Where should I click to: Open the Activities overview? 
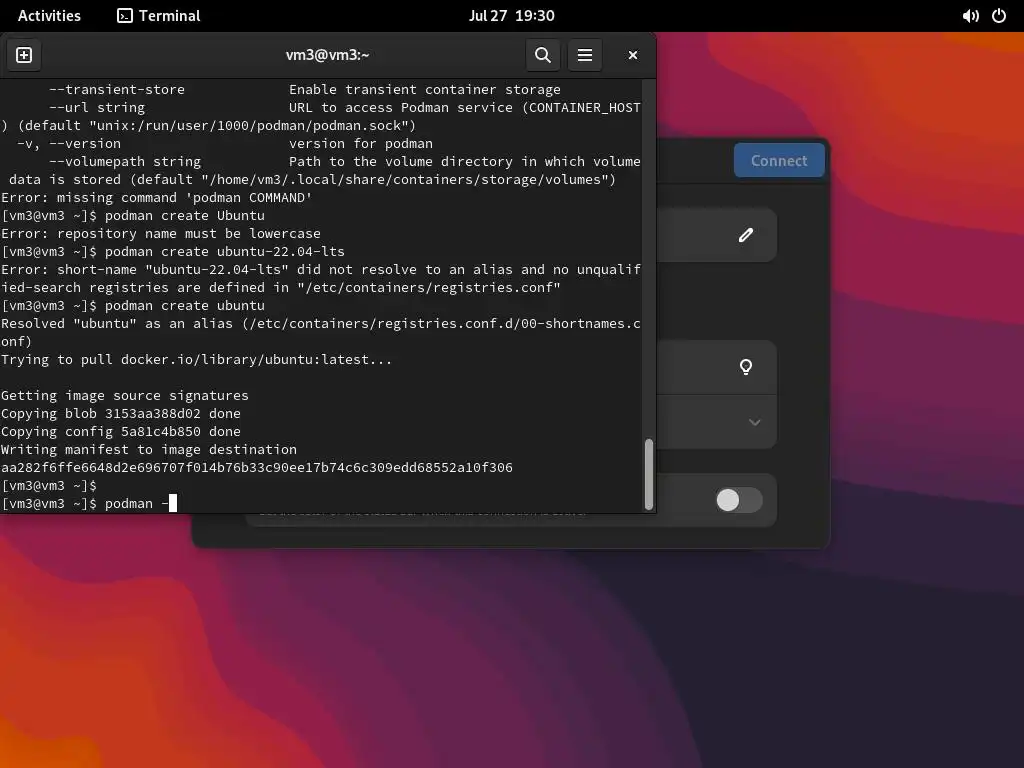(49, 16)
